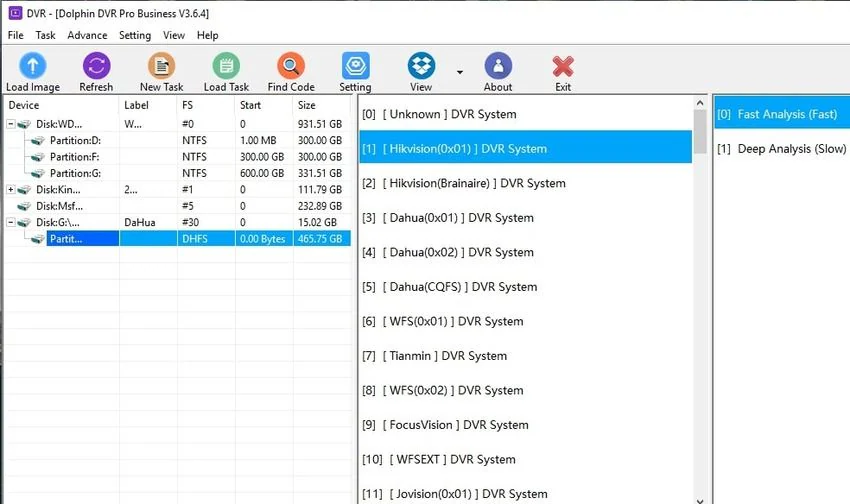Select WFS(0x02) DVR System entry
This screenshot has width=850, height=504.
click(525, 390)
